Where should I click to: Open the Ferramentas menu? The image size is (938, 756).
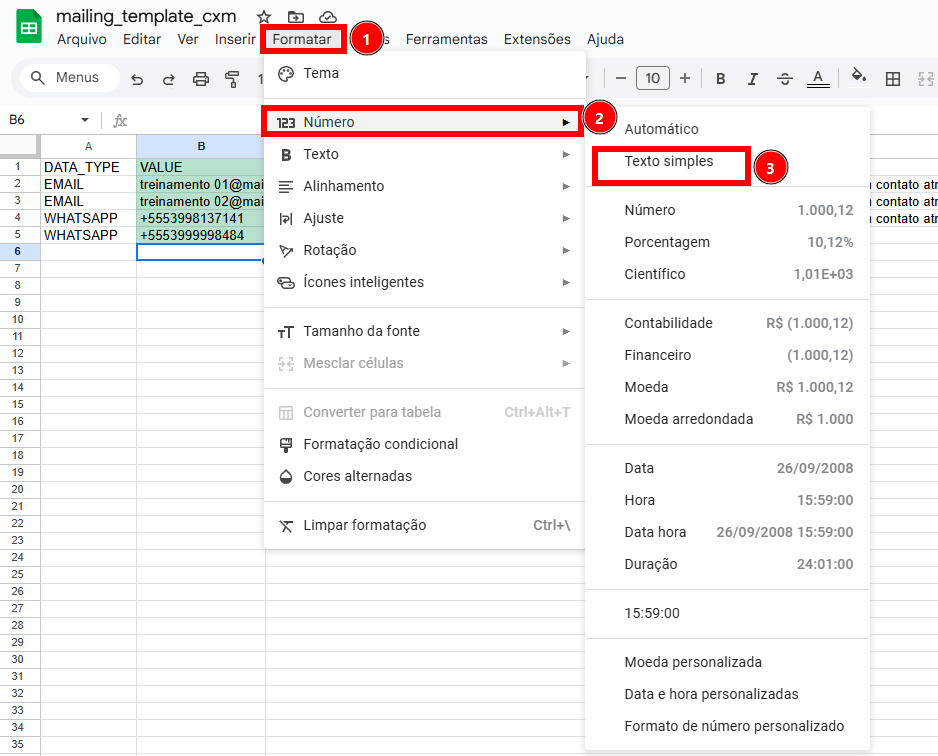click(x=446, y=39)
